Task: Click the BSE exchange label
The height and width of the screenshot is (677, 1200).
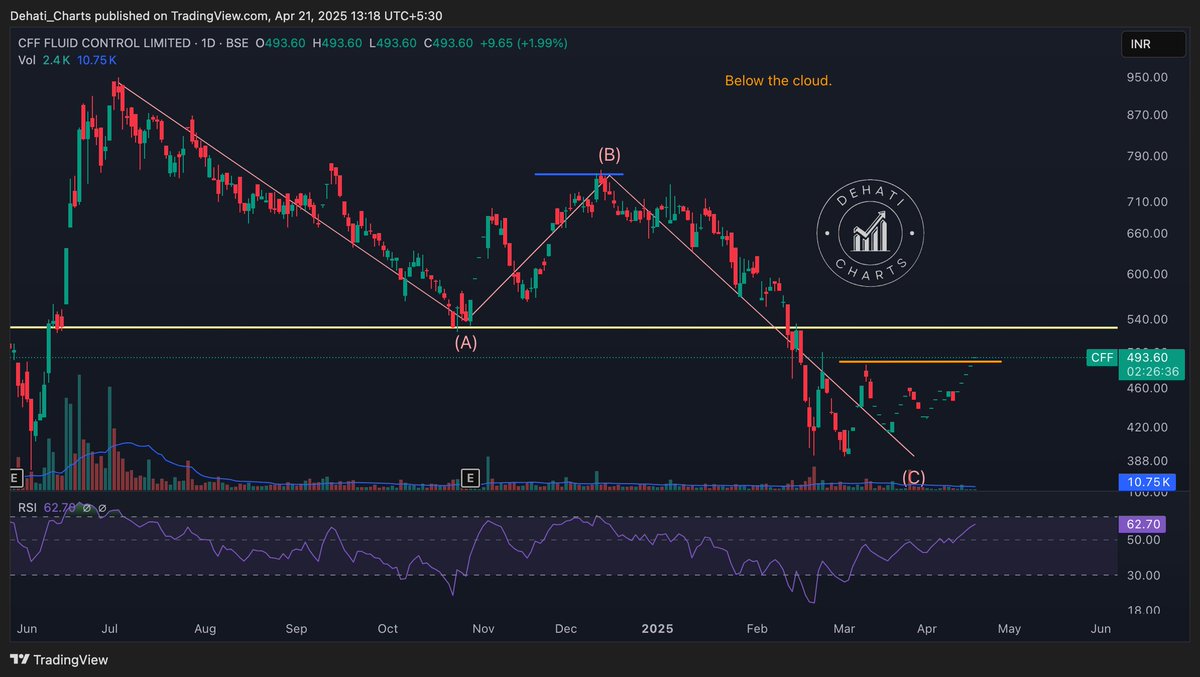Action: tap(237, 43)
